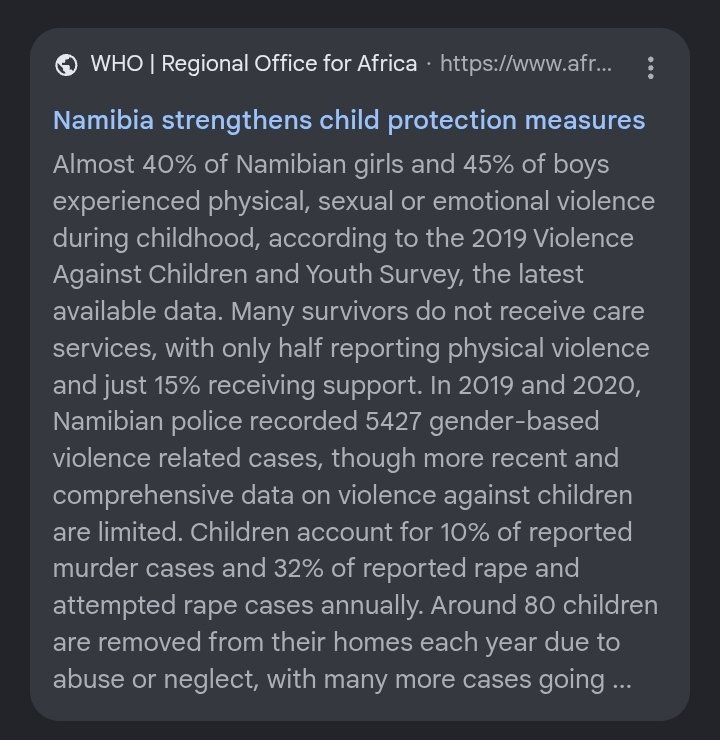Click the snippet line starting 'Almost 40%'
Image resolution: width=720 pixels, height=740 pixels.
click(331, 165)
